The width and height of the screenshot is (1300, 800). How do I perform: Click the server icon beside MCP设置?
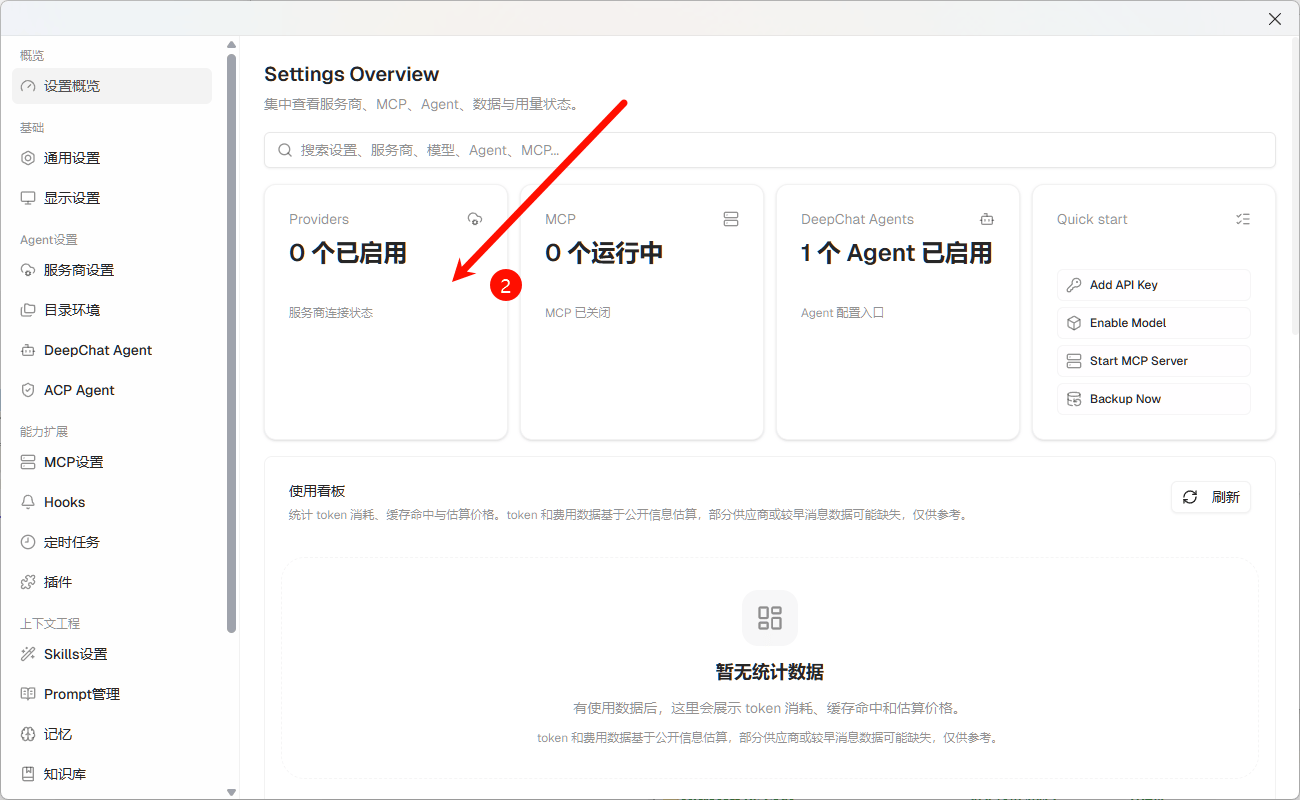coord(28,462)
